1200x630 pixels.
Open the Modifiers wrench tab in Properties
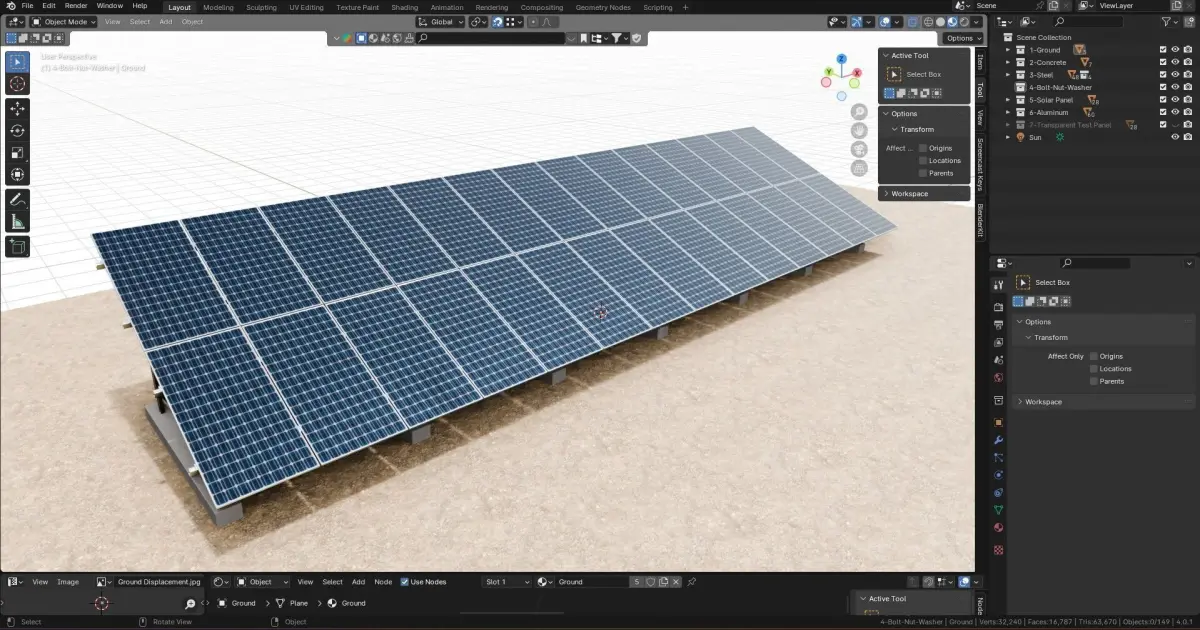(998, 440)
